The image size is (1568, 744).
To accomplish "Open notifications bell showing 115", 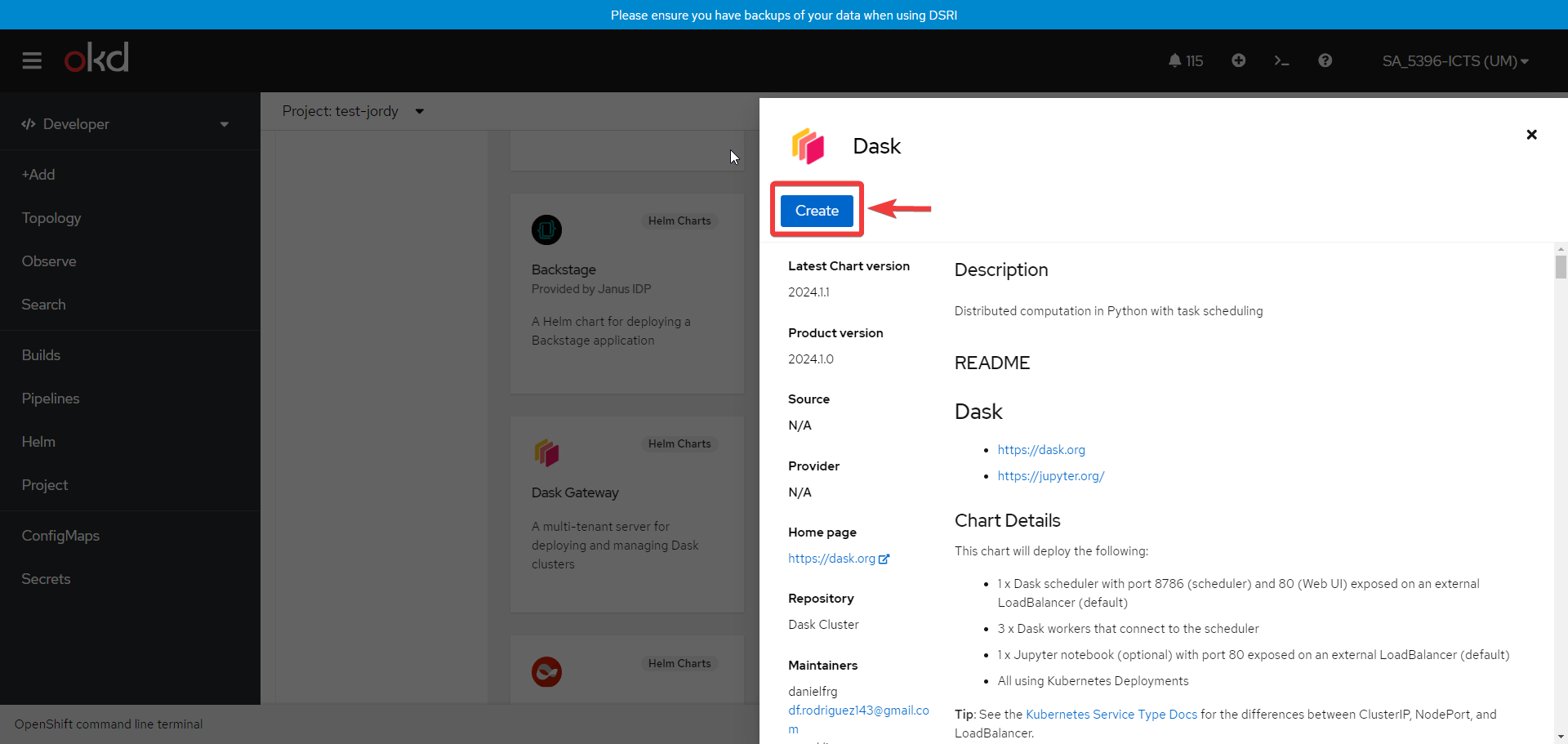I will 1185,60.
